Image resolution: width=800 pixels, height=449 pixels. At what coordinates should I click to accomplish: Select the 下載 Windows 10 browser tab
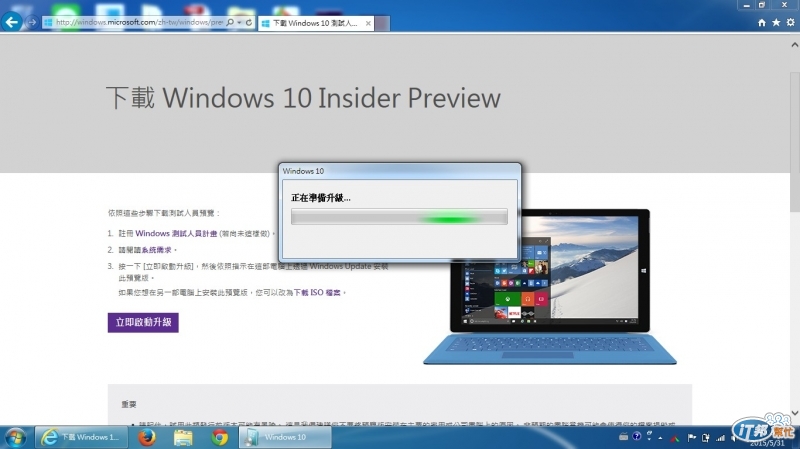click(x=315, y=23)
